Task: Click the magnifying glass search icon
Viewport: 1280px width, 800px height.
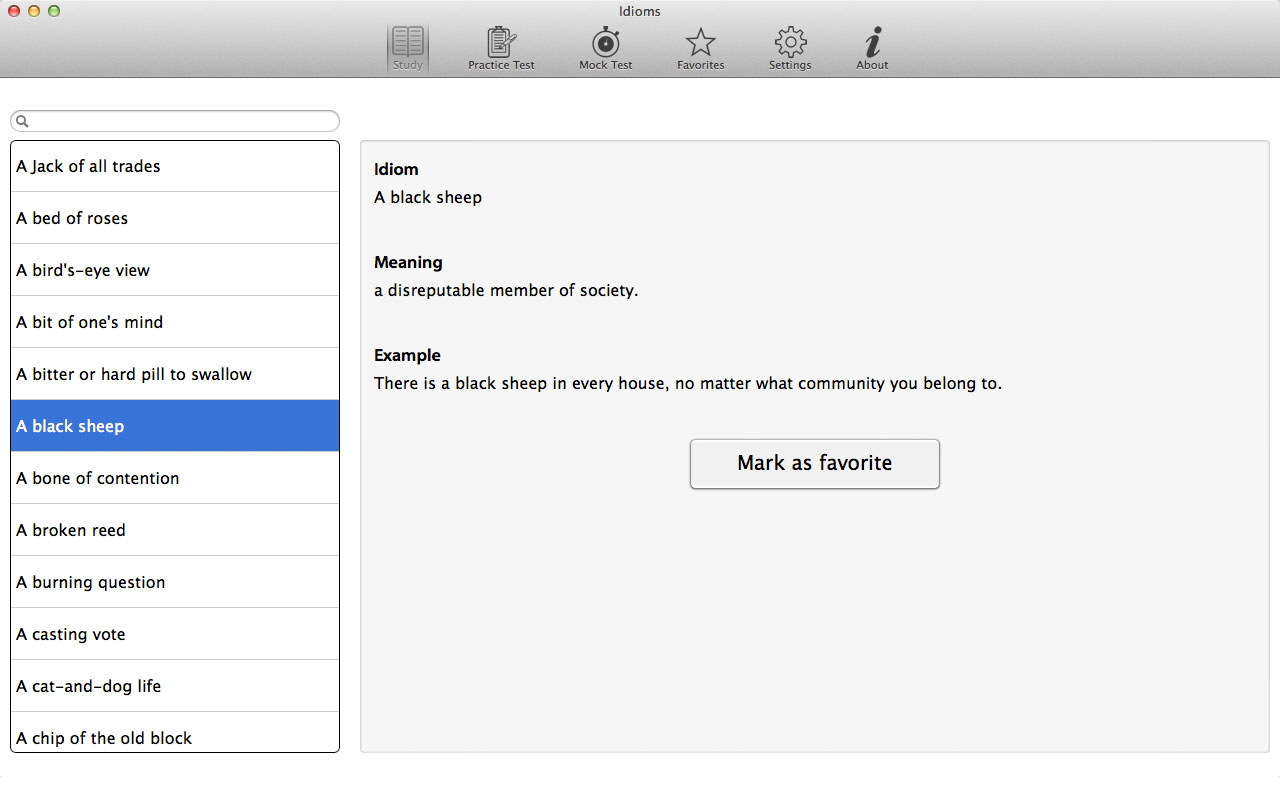Action: pyautogui.click(x=23, y=121)
